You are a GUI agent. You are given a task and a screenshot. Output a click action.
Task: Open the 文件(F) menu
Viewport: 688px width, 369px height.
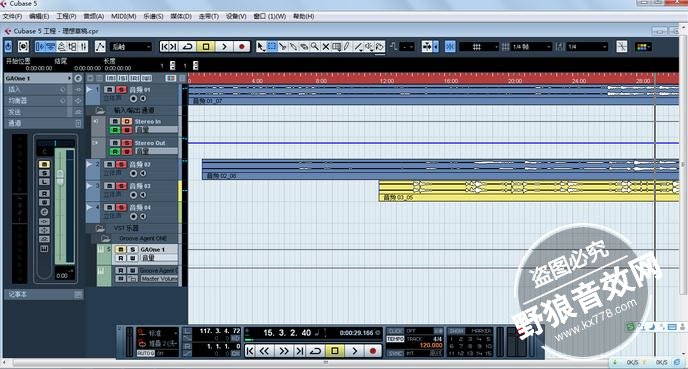point(12,16)
